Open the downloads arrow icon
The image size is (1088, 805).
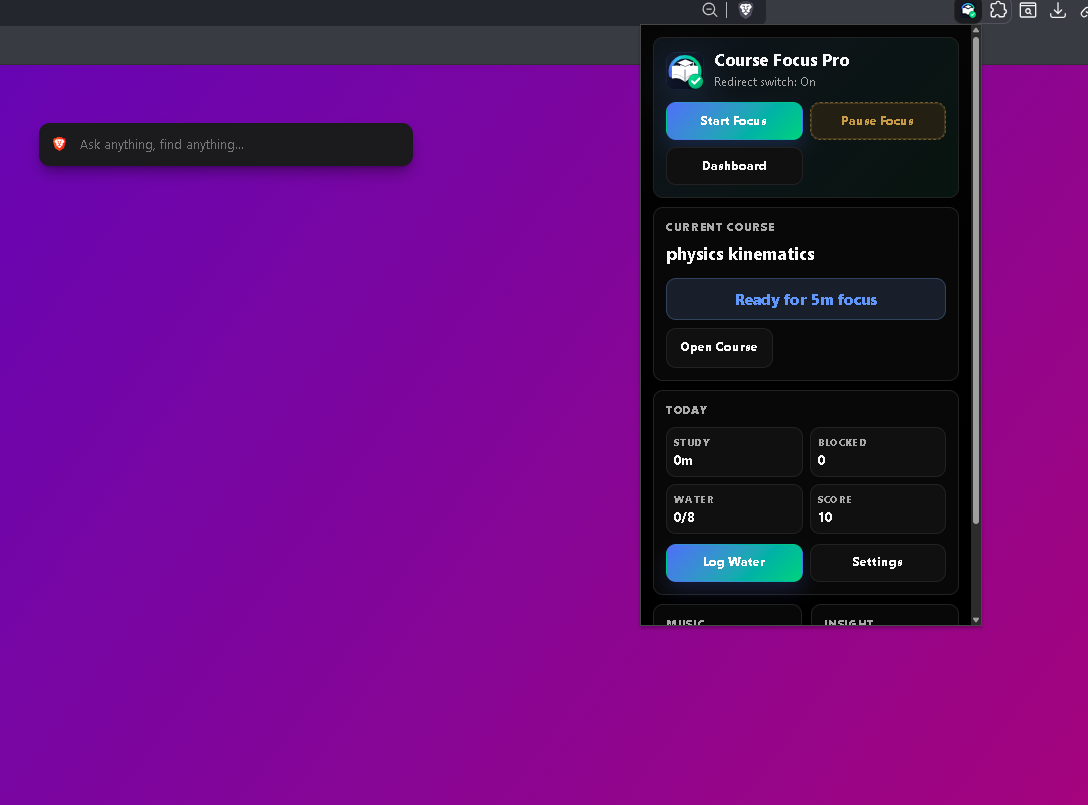pyautogui.click(x=1057, y=10)
